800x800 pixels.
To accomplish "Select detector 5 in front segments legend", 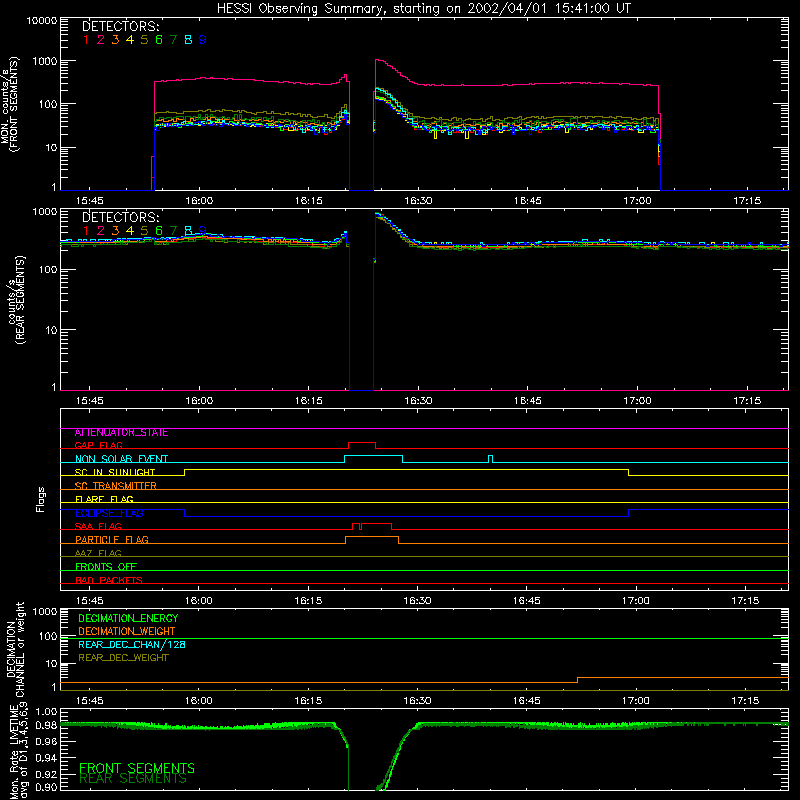I will click(x=144, y=40).
